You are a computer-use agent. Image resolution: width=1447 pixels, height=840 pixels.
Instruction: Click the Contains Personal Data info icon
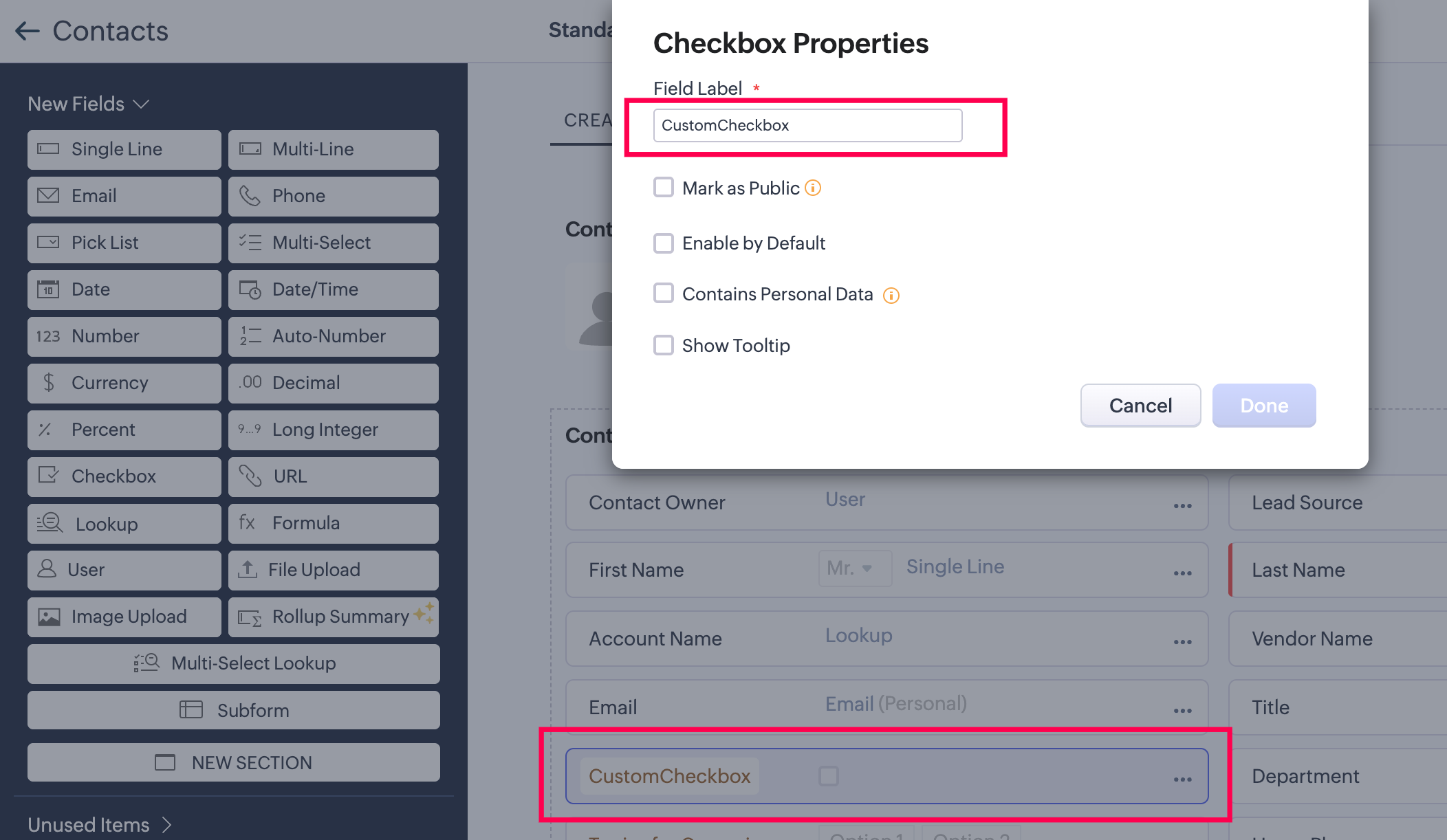pos(891,296)
